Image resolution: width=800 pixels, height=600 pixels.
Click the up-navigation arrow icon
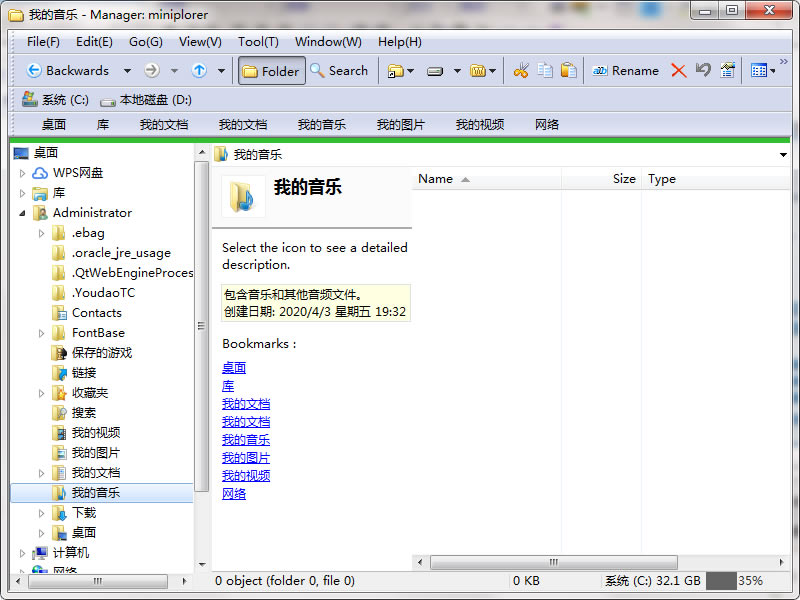pyautogui.click(x=199, y=71)
